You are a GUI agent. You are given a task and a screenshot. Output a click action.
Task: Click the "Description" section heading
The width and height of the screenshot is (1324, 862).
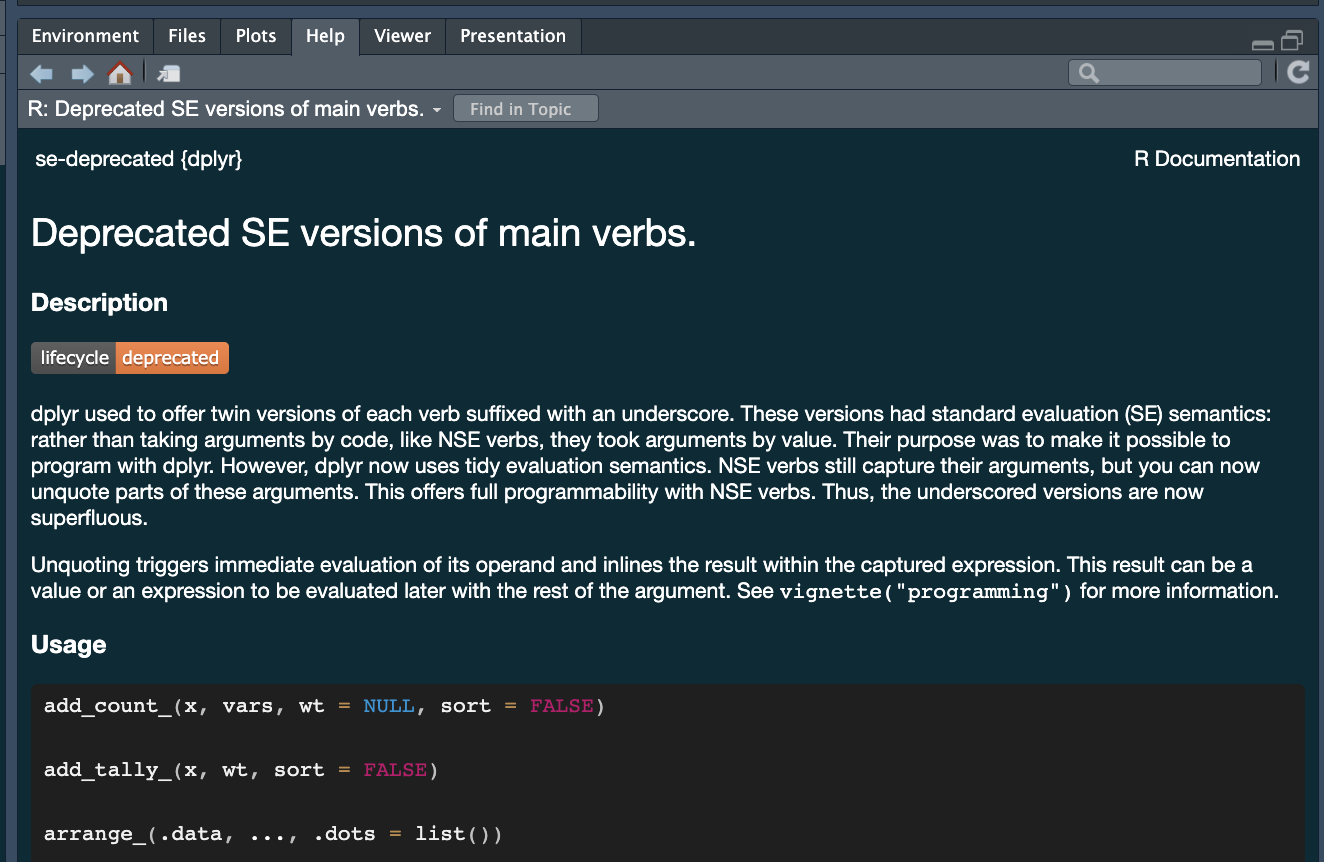point(99,303)
